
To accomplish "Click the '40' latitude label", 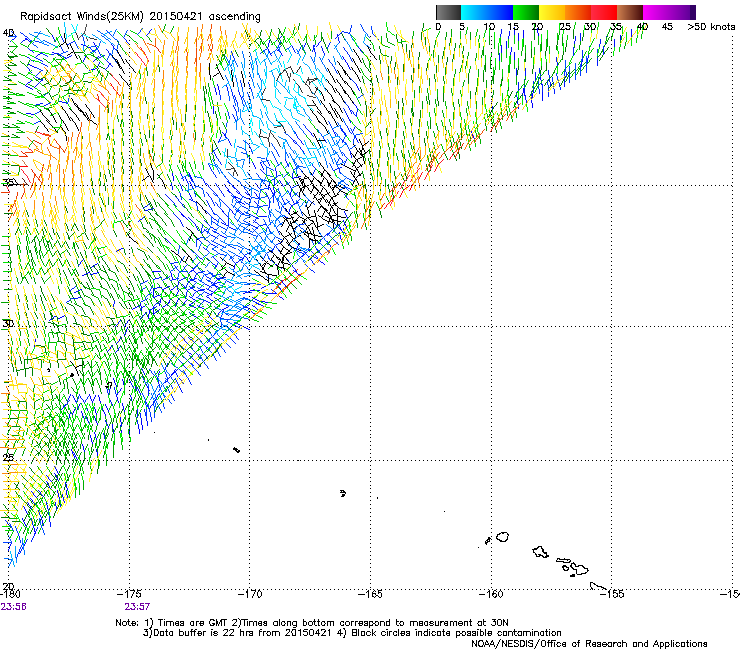I will [8, 33].
